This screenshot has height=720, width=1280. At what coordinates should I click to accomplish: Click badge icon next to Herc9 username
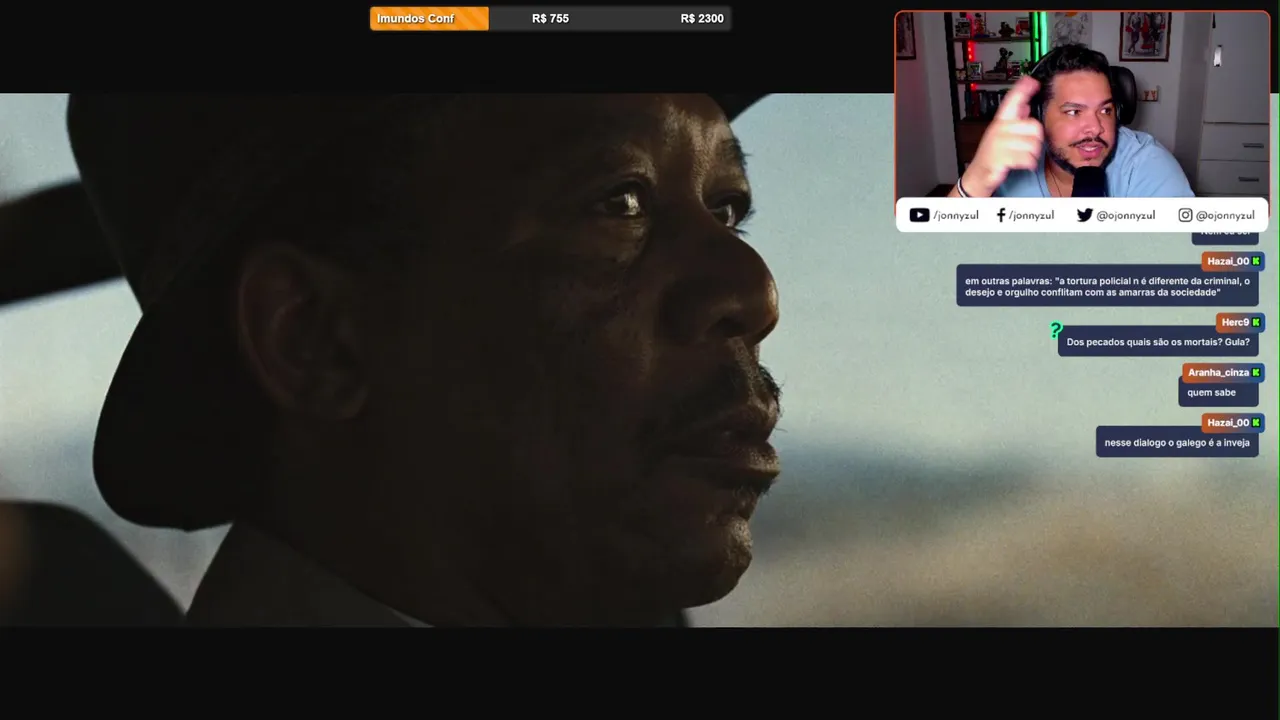coord(1256,322)
